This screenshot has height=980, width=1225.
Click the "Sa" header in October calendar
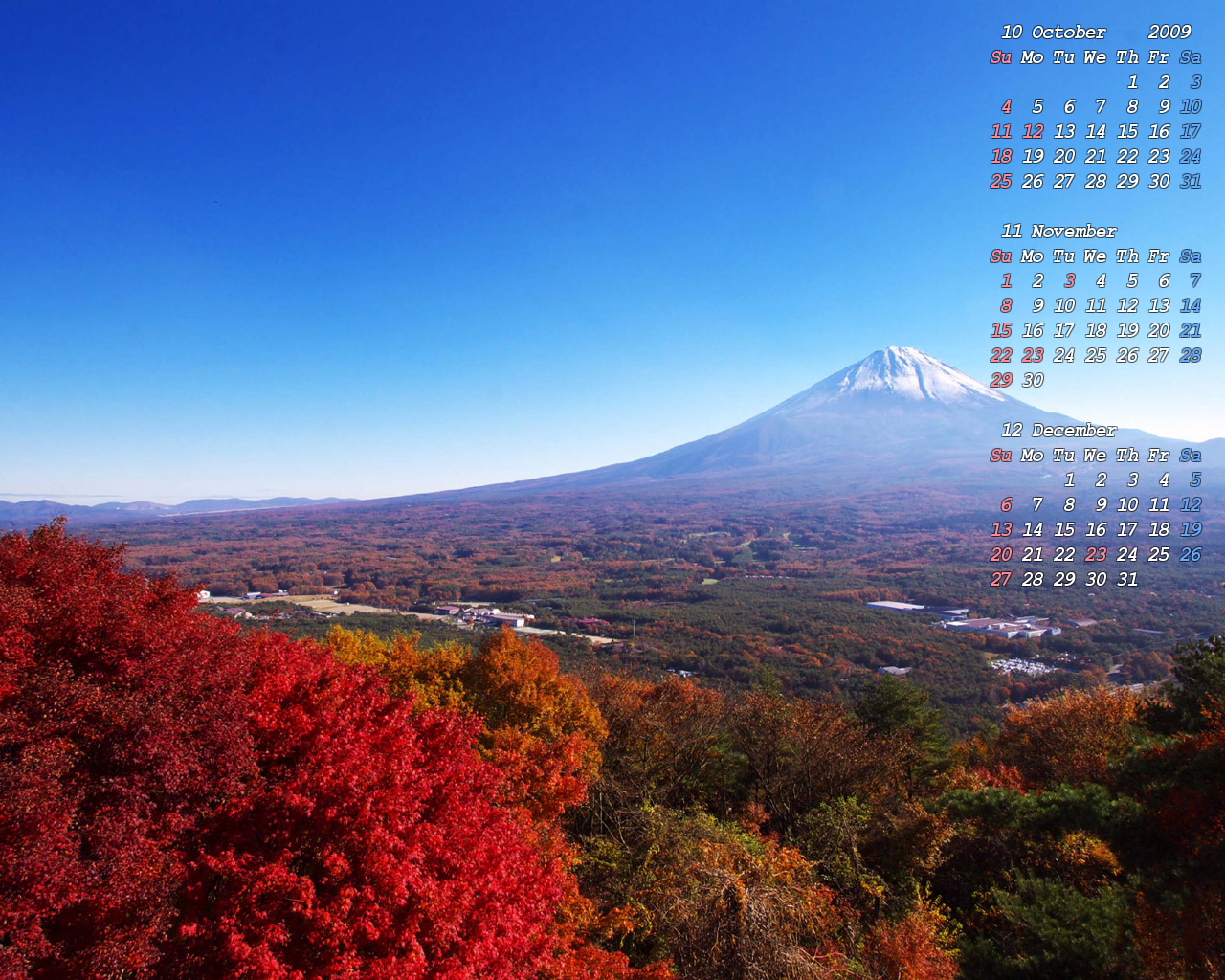(1191, 57)
